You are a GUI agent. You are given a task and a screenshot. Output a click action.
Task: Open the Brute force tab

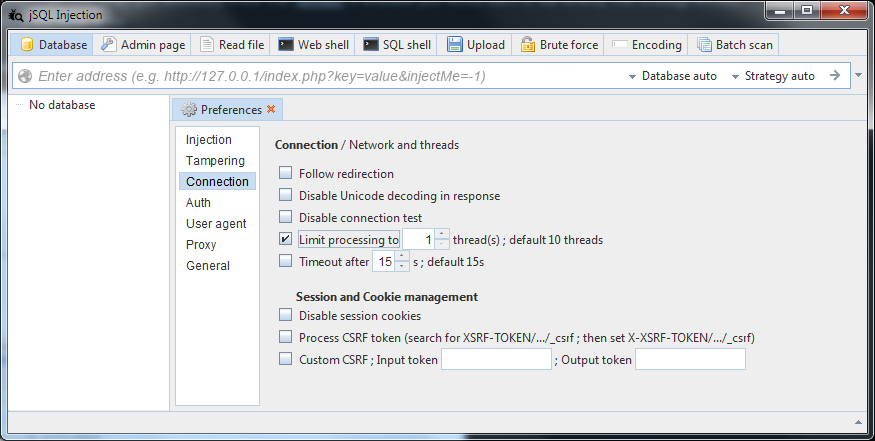click(x=559, y=45)
